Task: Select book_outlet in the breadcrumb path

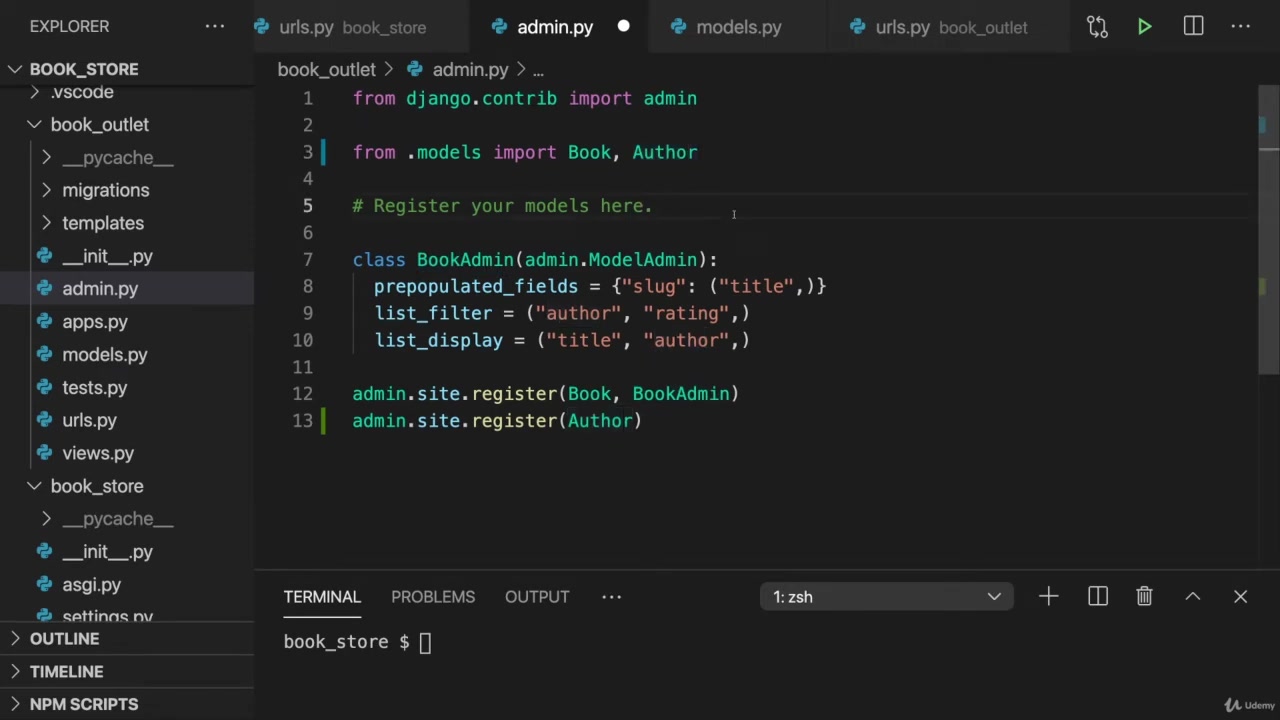Action: click(x=326, y=70)
